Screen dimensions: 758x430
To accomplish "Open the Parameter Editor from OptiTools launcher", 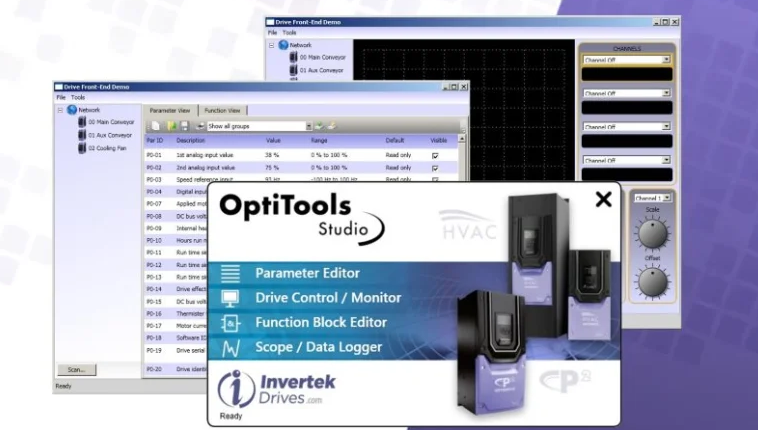I will 307,273.
